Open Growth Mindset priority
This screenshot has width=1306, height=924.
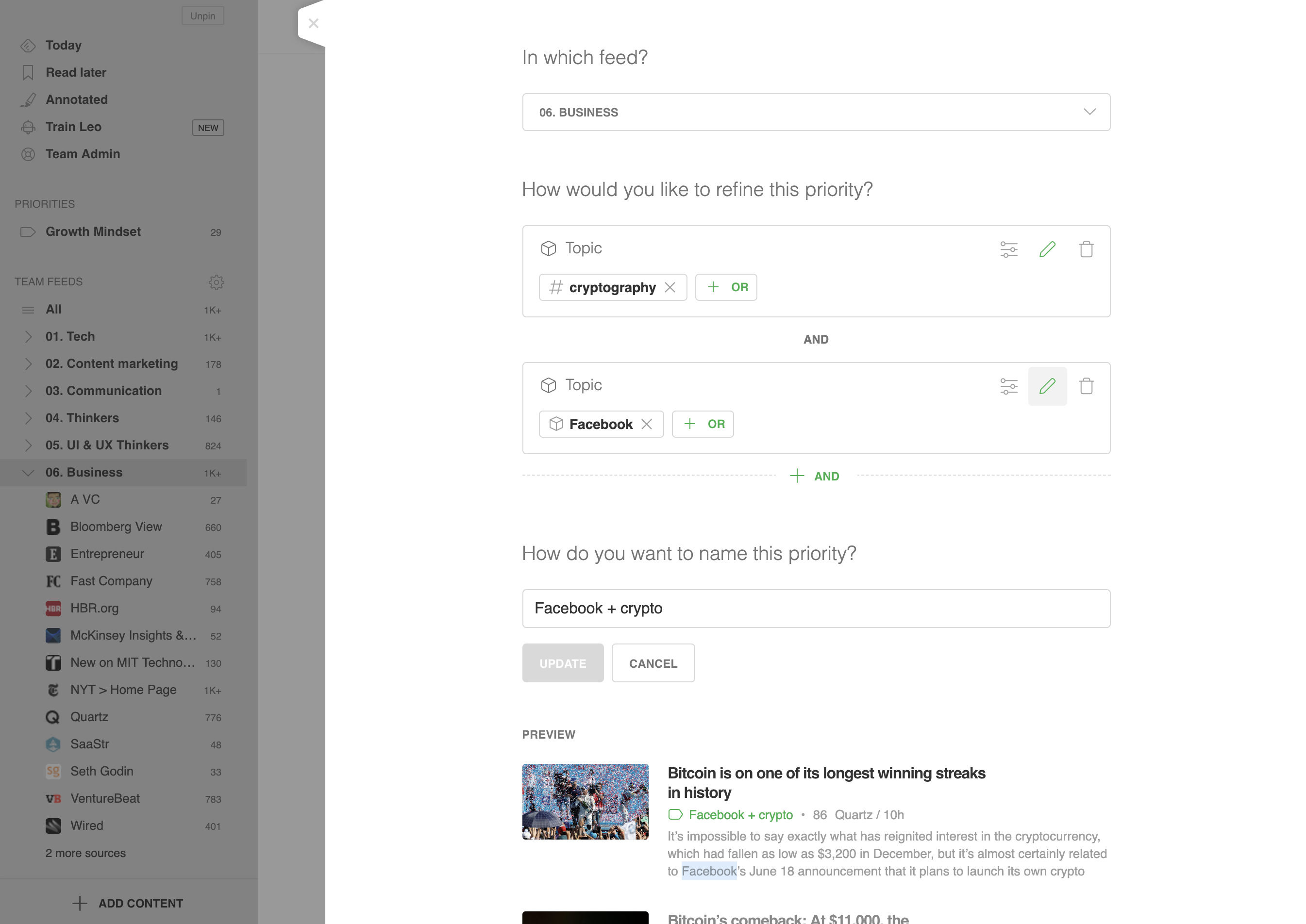point(123,232)
